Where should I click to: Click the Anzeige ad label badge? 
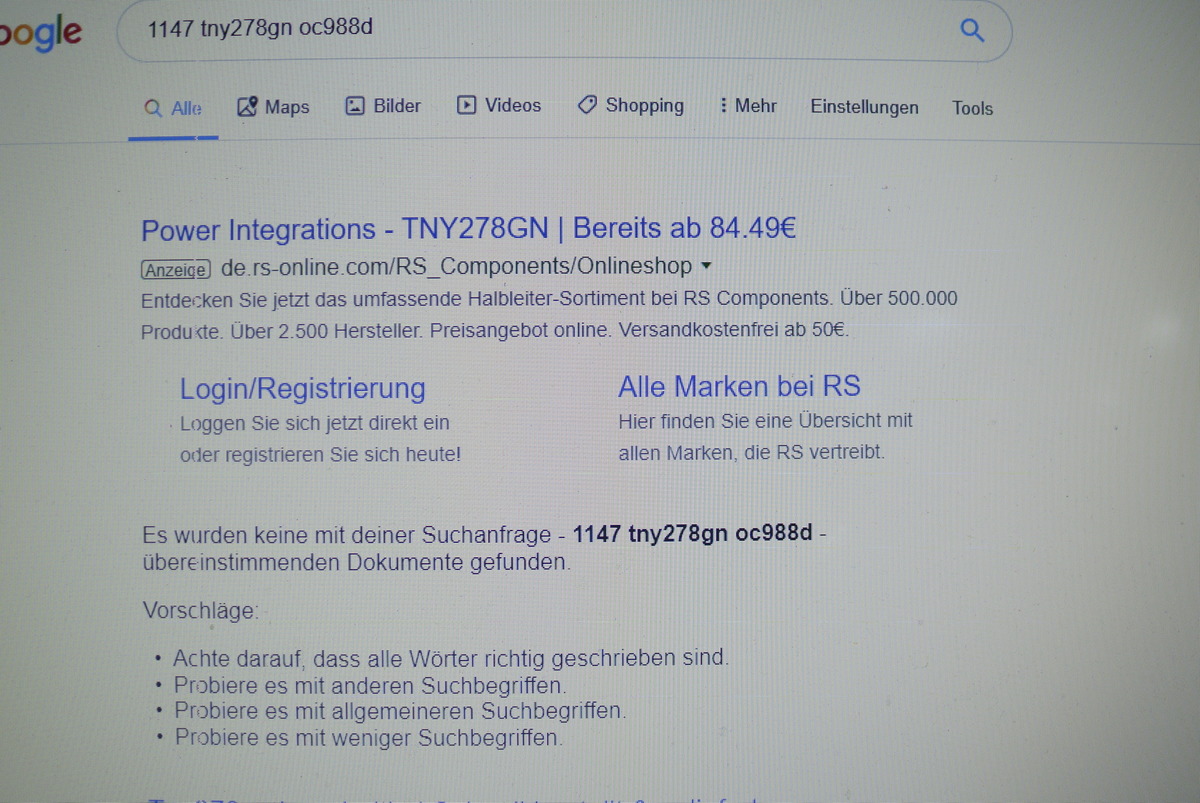176,270
